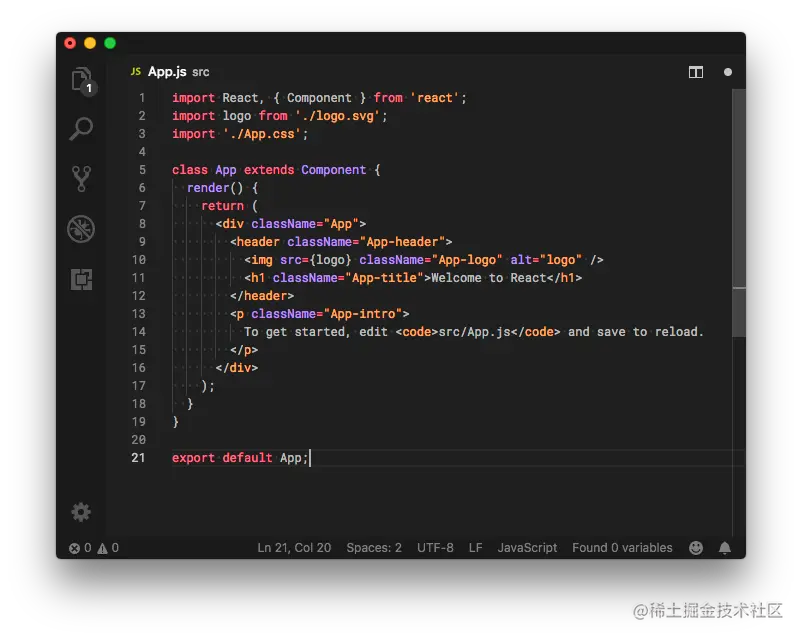Image resolution: width=802 pixels, height=639 pixels.
Task: Click line 21 export default App code
Action: pos(240,458)
